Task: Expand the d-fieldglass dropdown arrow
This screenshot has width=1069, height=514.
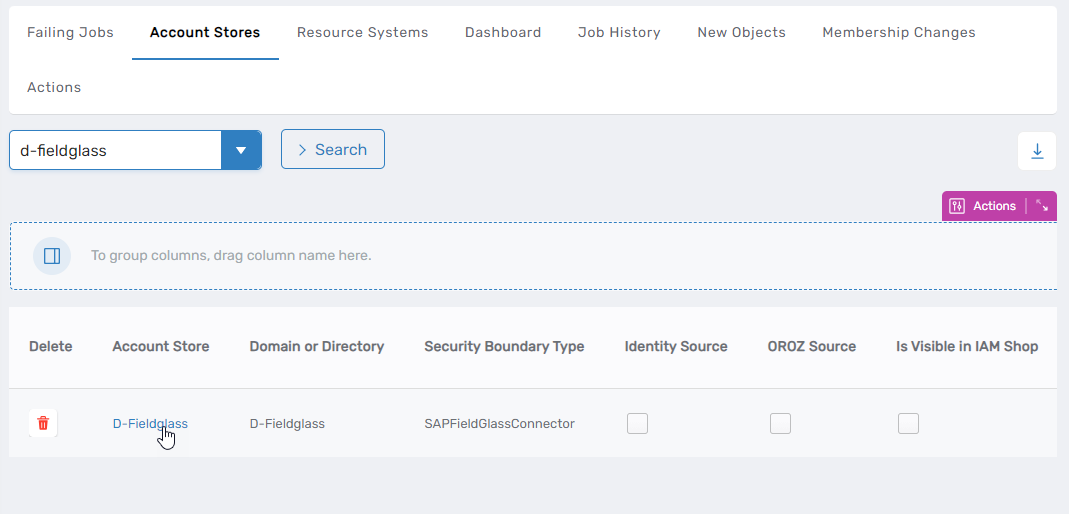Action: click(x=241, y=151)
